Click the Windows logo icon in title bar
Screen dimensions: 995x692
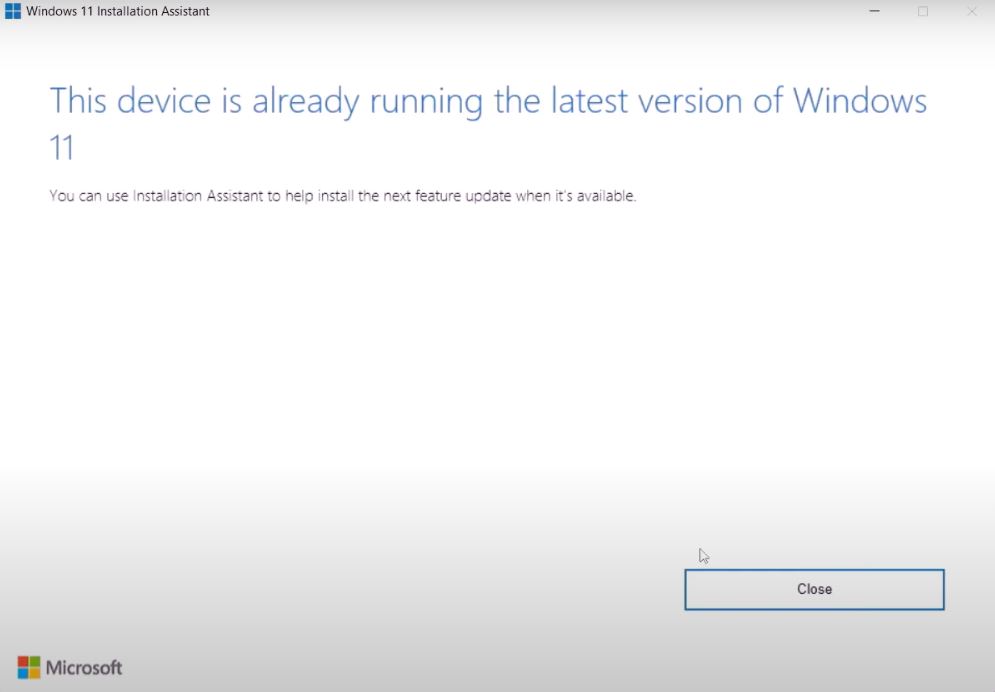click(13, 12)
